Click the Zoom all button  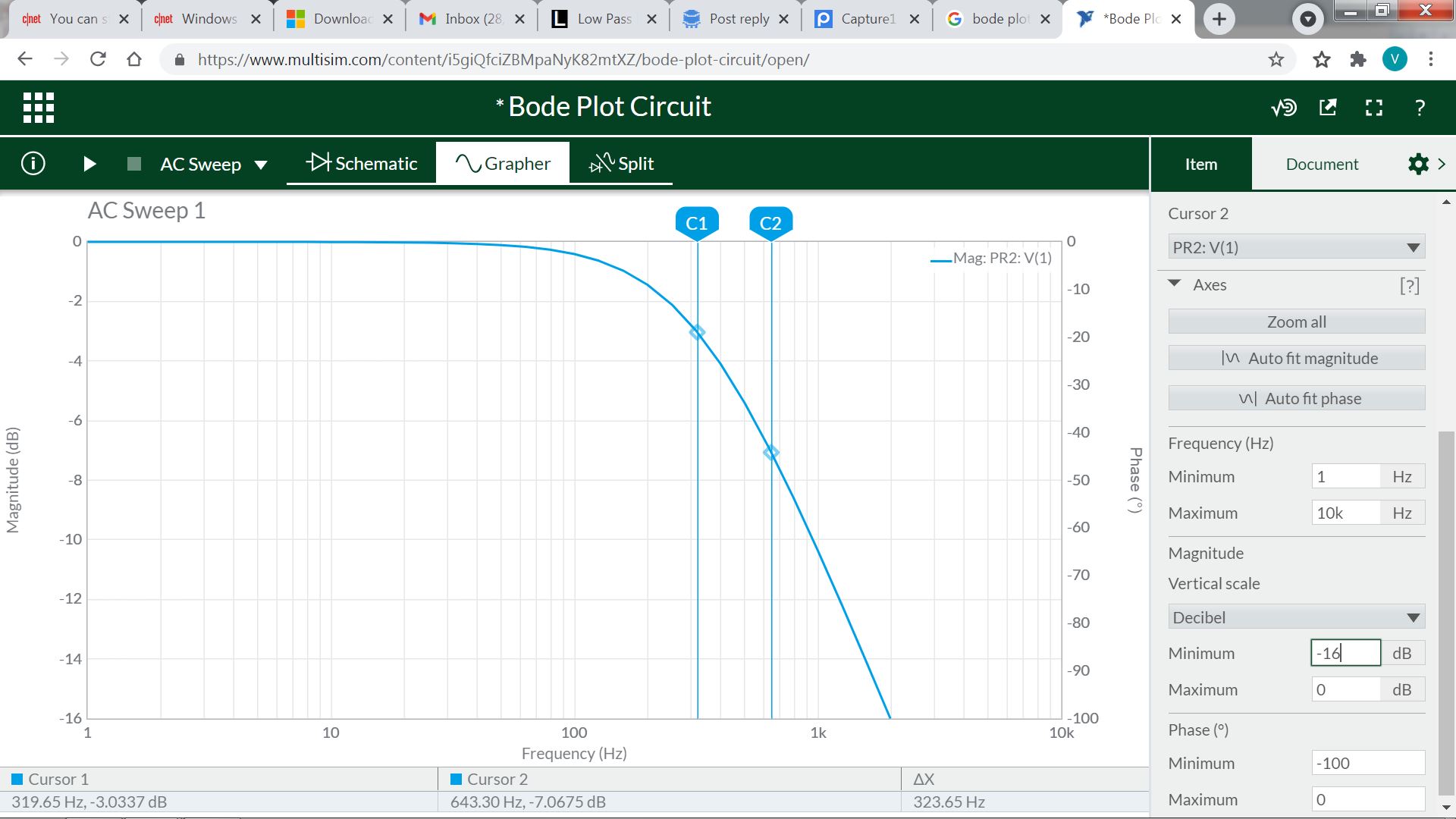pos(1296,322)
